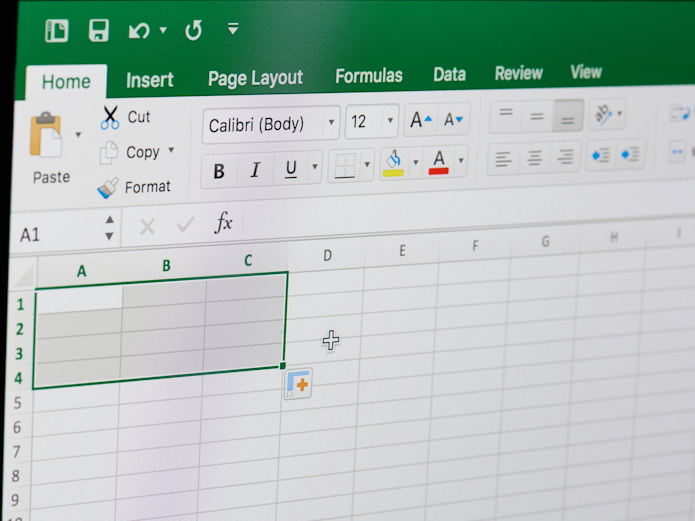Apply the yellow fill color bucket
This screenshot has width=695, height=521.
click(x=393, y=162)
